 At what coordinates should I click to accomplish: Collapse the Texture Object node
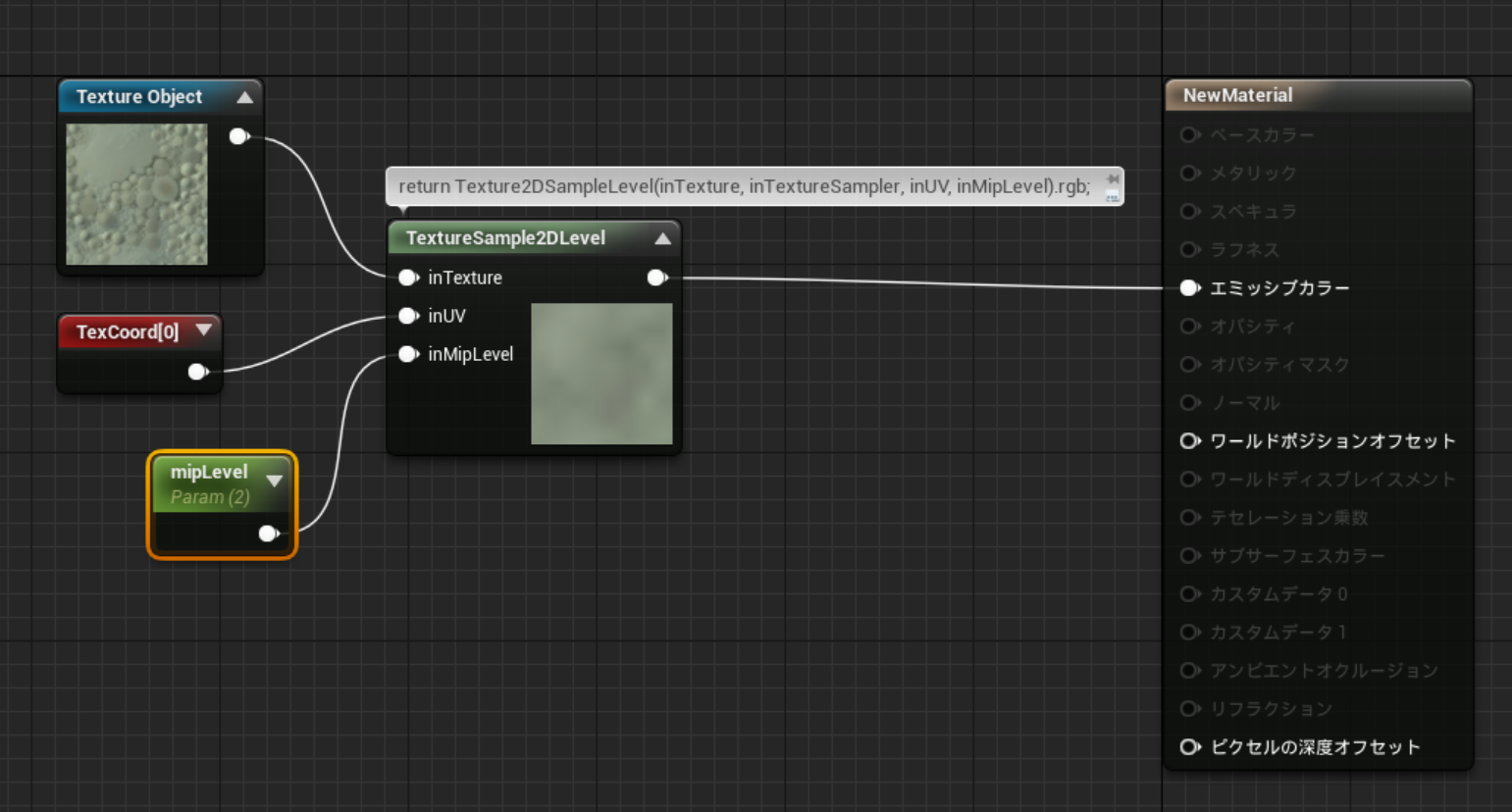[x=245, y=96]
